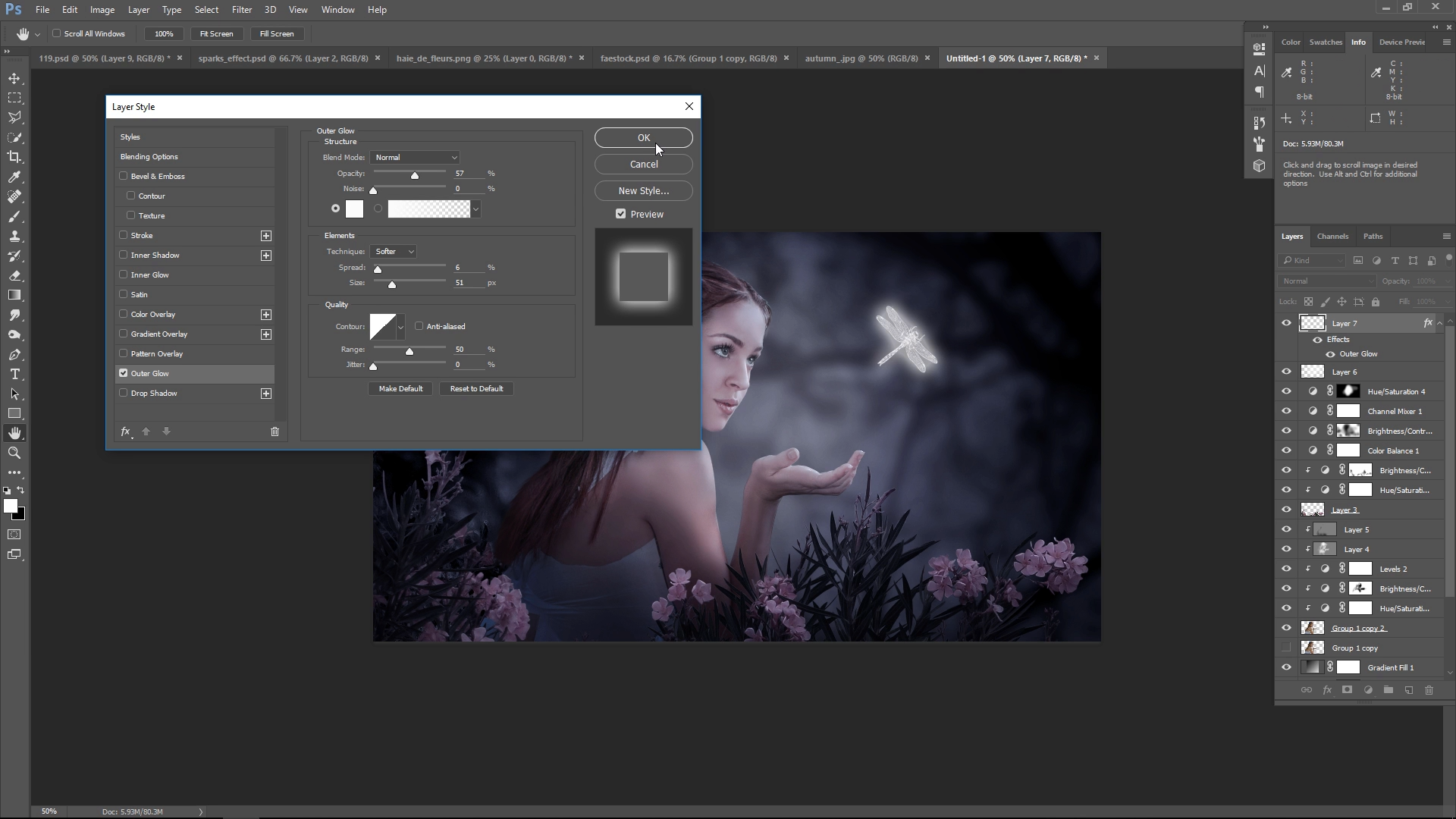Select the Clone Stamp tool
This screenshot has height=819, width=1456.
[x=14, y=236]
